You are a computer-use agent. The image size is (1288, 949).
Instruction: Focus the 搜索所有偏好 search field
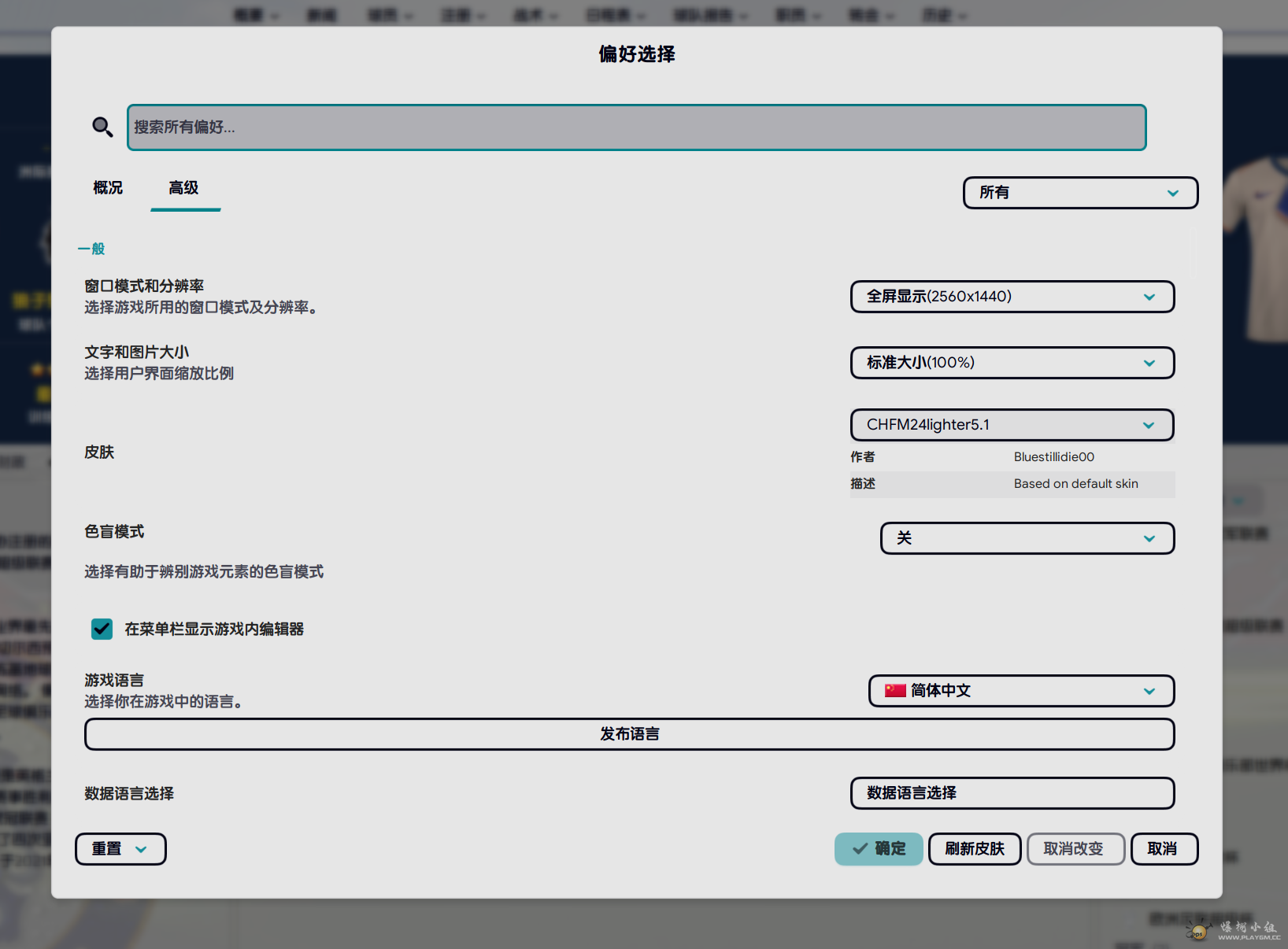point(636,127)
